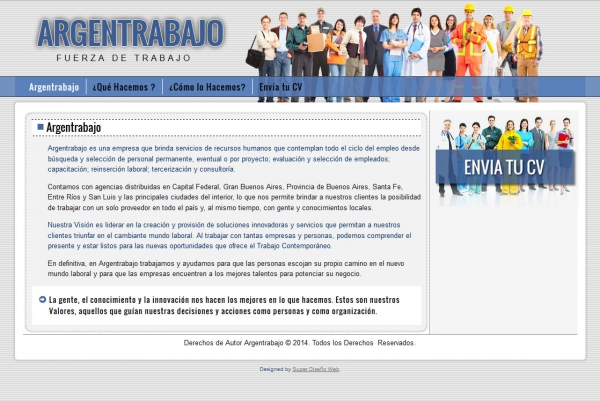This screenshot has height=401, width=600.
Task: Click the ARGENTRABAJO logo title
Action: point(130,33)
